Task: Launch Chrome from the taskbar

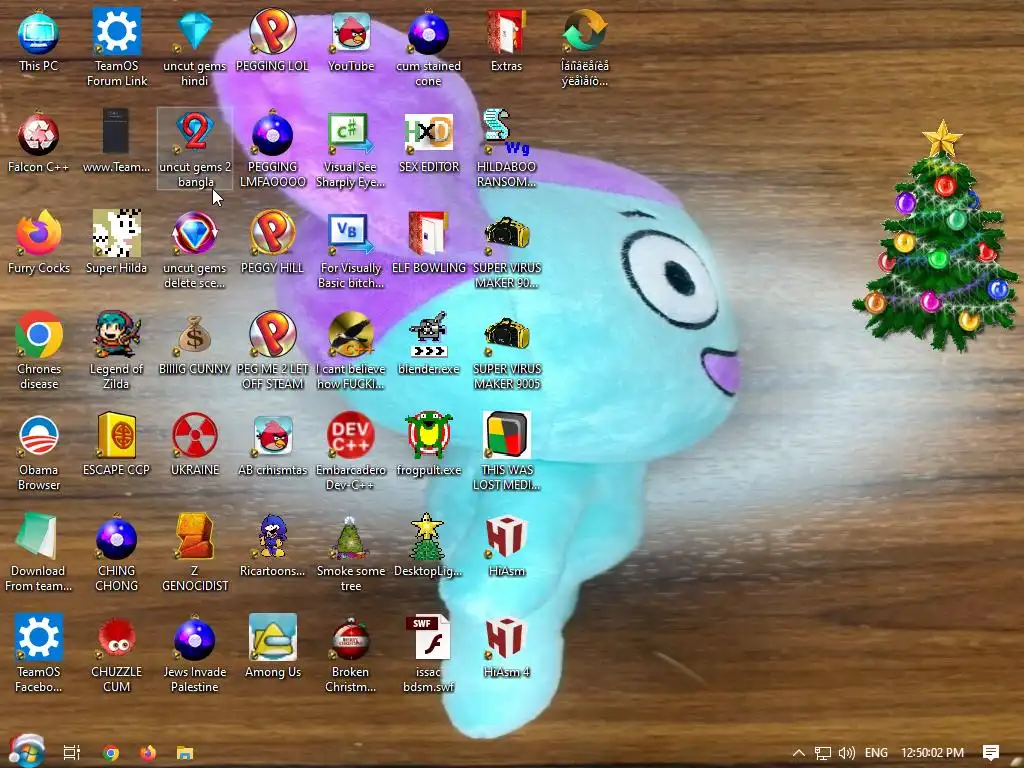Action: tap(111, 753)
